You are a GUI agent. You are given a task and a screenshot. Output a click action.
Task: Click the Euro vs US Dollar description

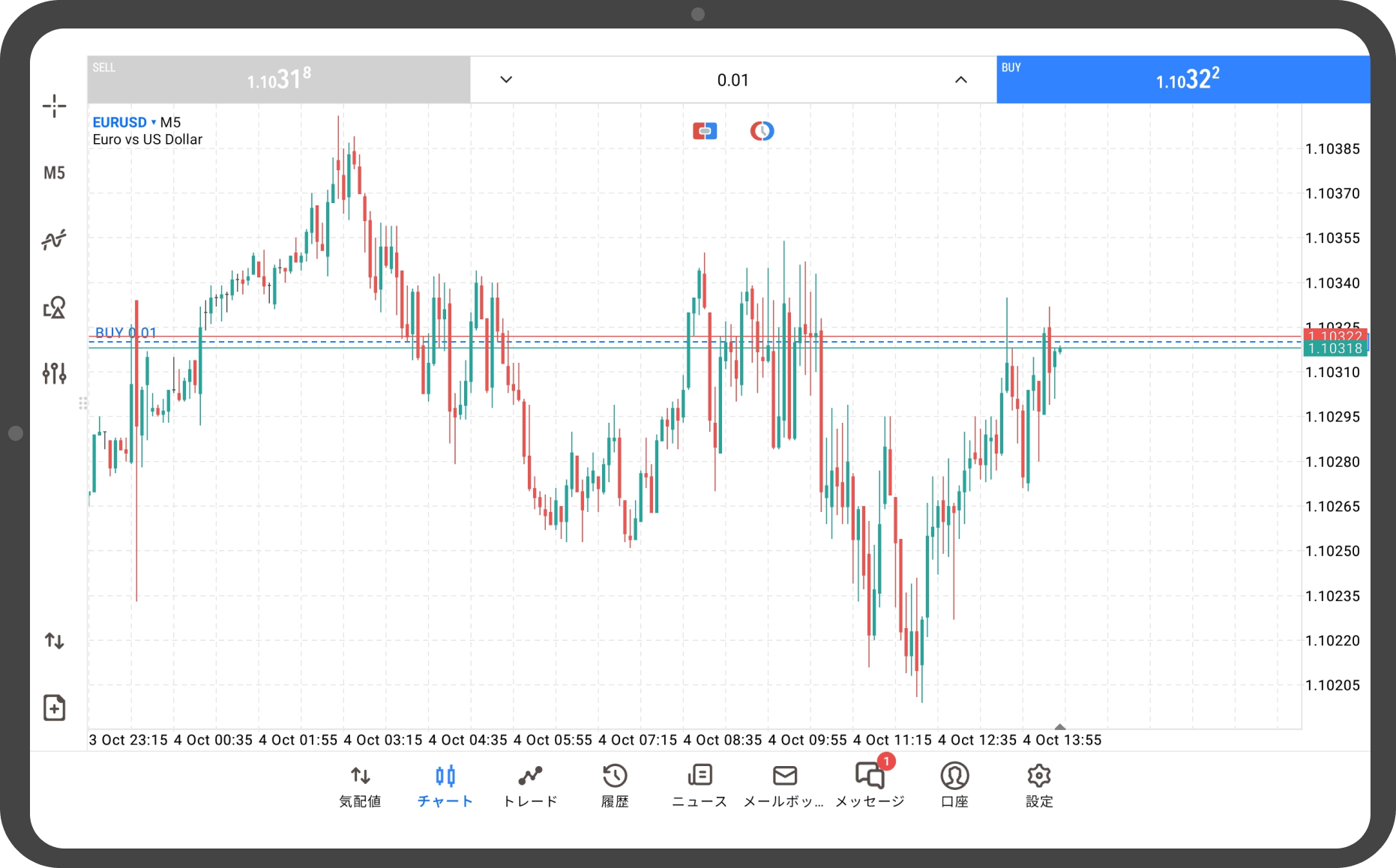[x=148, y=139]
